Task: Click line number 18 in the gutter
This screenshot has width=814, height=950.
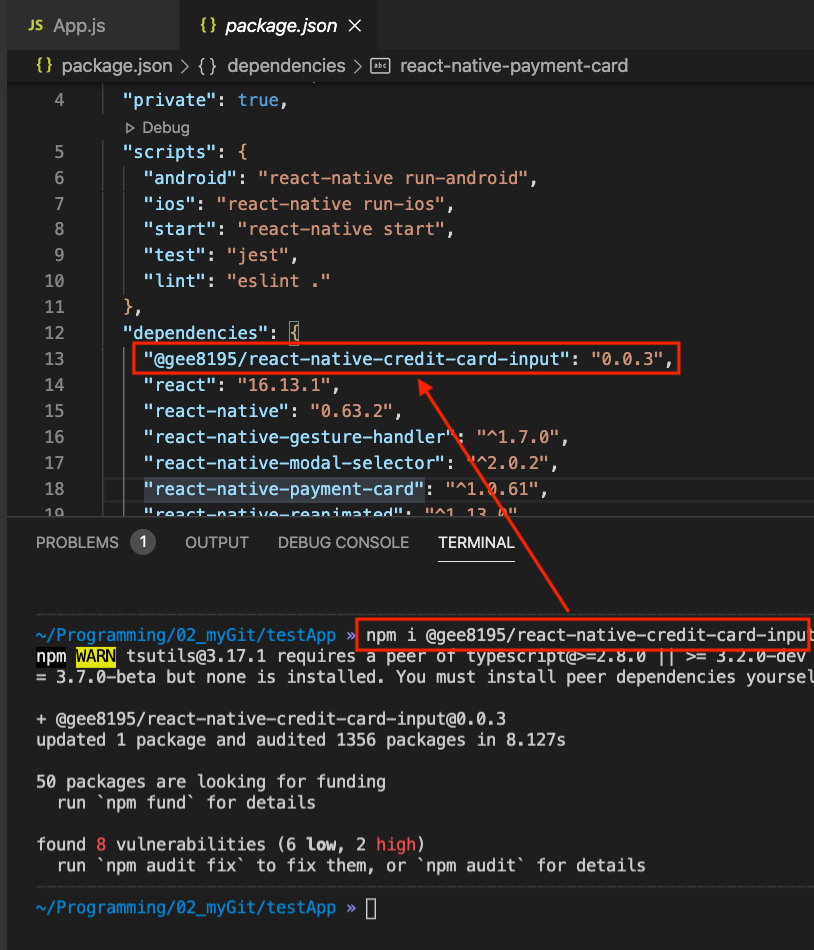Action: coord(54,488)
